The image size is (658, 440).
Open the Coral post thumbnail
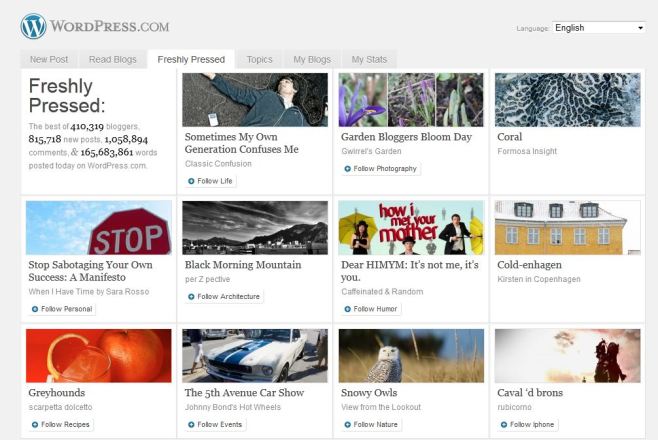tap(567, 99)
